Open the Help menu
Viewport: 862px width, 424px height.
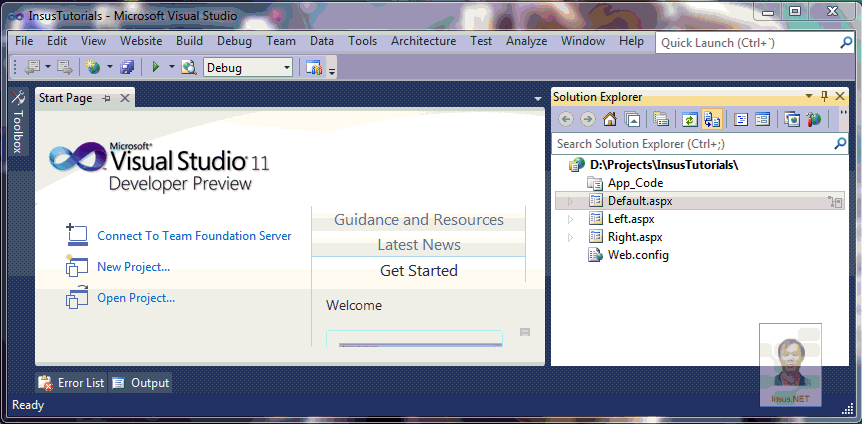point(631,41)
